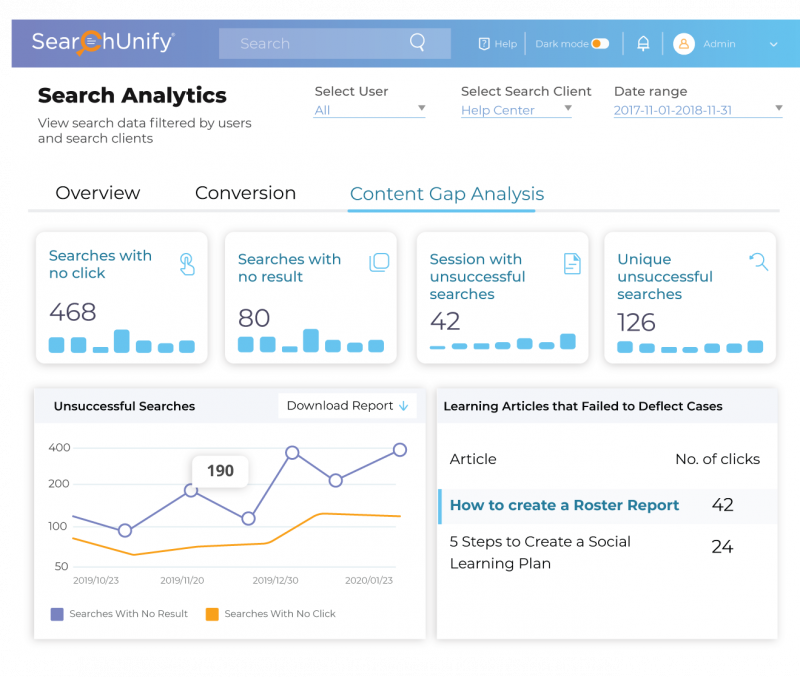The width and height of the screenshot is (800, 677).
Task: Click the Searches With No Result legend swatch
Action: point(57,614)
